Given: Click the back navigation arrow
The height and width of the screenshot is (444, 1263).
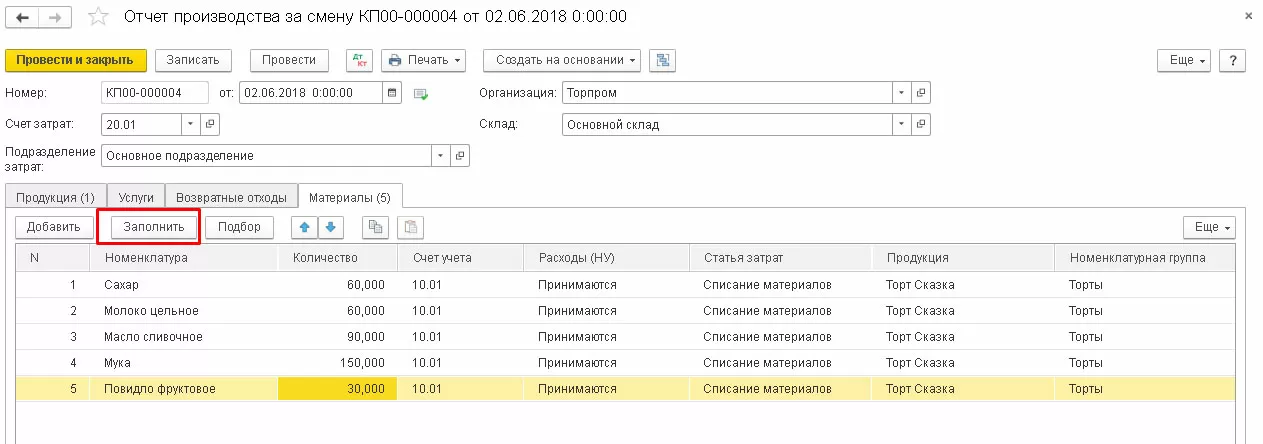Looking at the screenshot, I should point(24,17).
